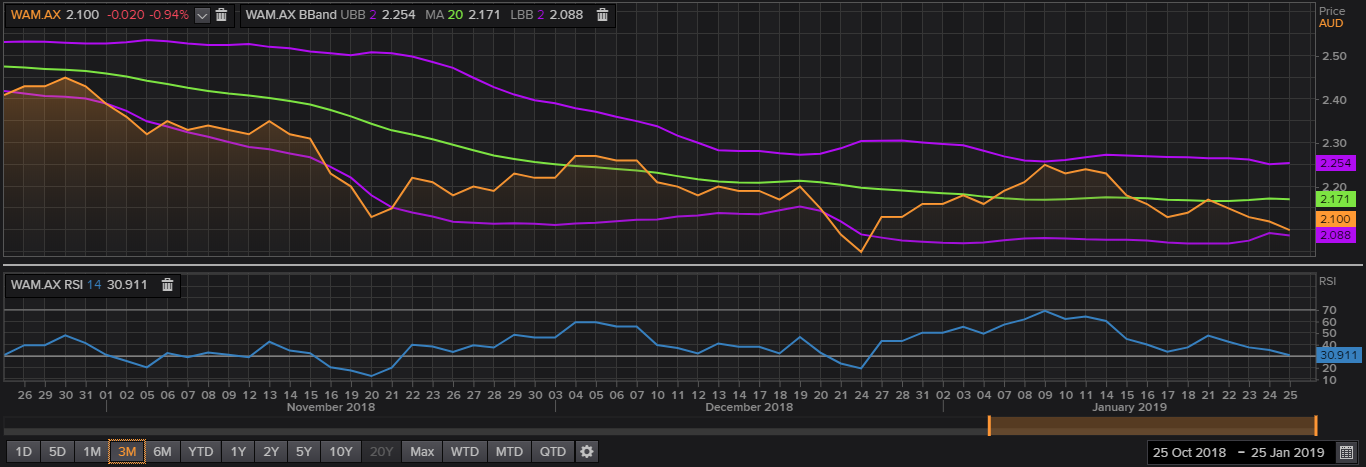The width and height of the screenshot is (1366, 467).
Task: Remove the RSI indicator via trash icon
Action: click(x=168, y=285)
